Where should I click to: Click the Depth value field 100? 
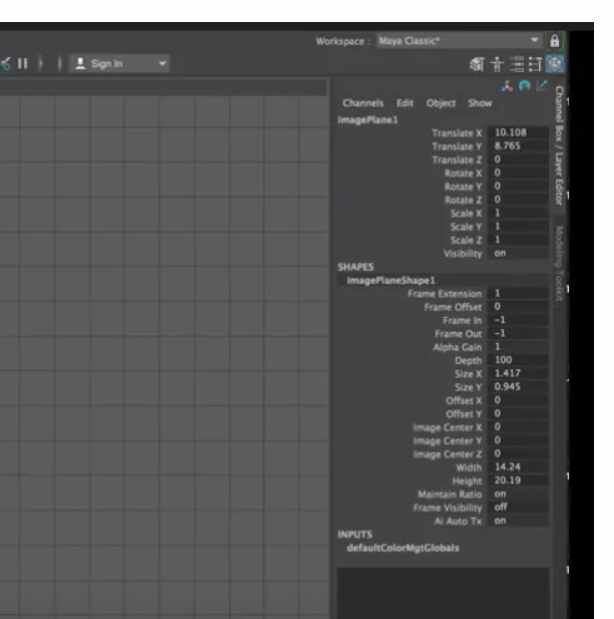518,360
